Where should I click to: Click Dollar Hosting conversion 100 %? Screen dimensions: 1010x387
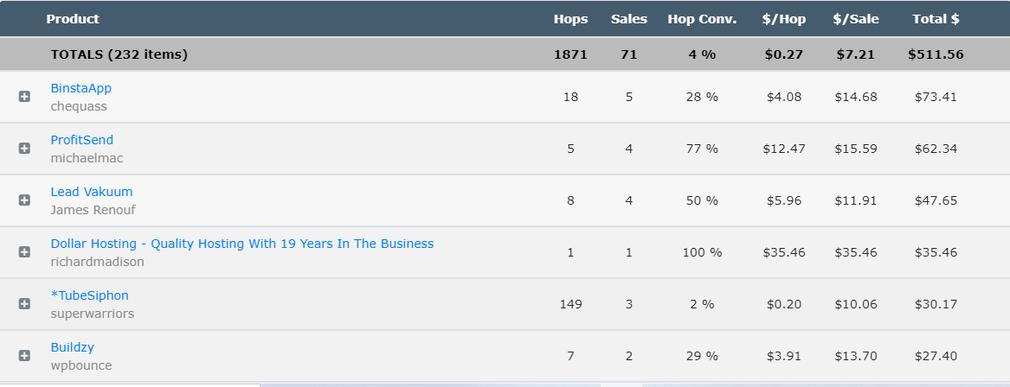pyautogui.click(x=702, y=252)
